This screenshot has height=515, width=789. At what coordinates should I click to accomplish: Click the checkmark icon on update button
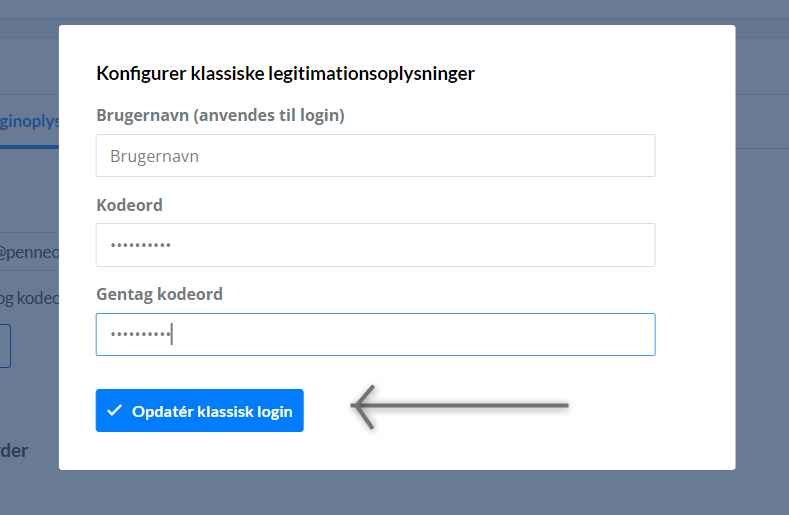point(115,410)
